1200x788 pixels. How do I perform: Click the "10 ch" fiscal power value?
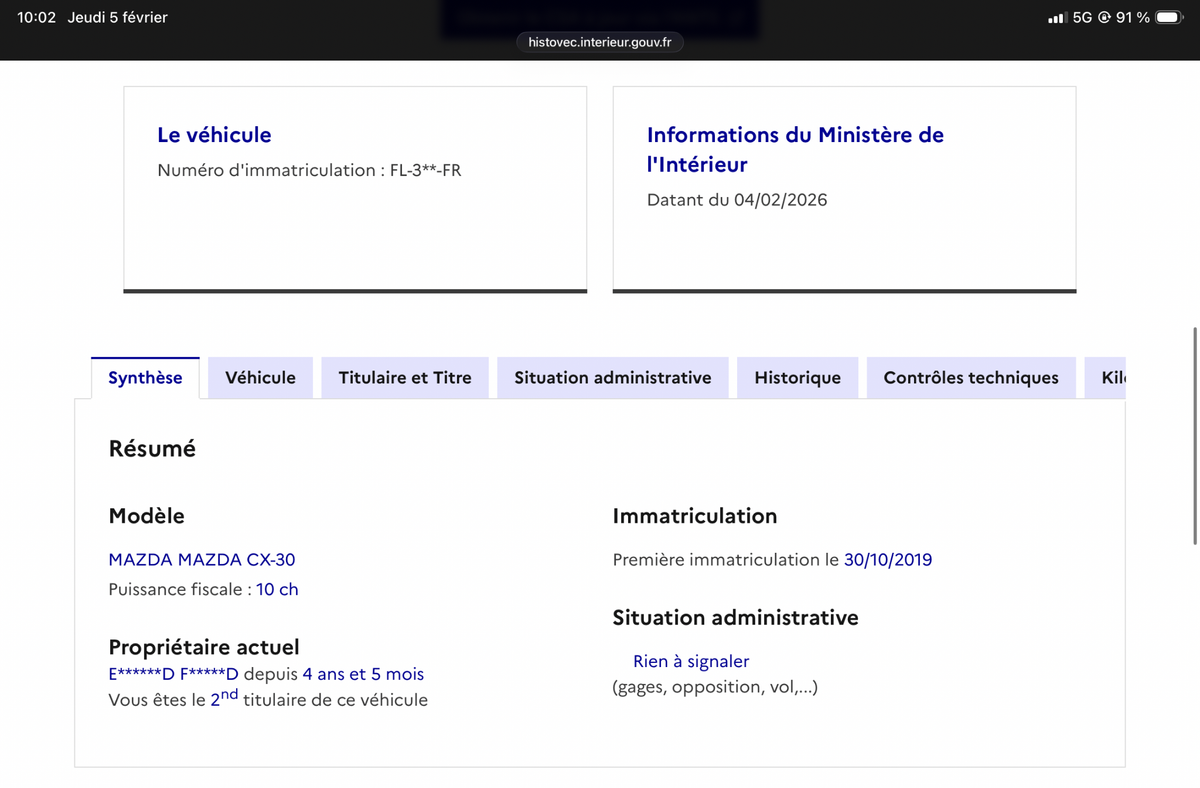click(x=277, y=590)
